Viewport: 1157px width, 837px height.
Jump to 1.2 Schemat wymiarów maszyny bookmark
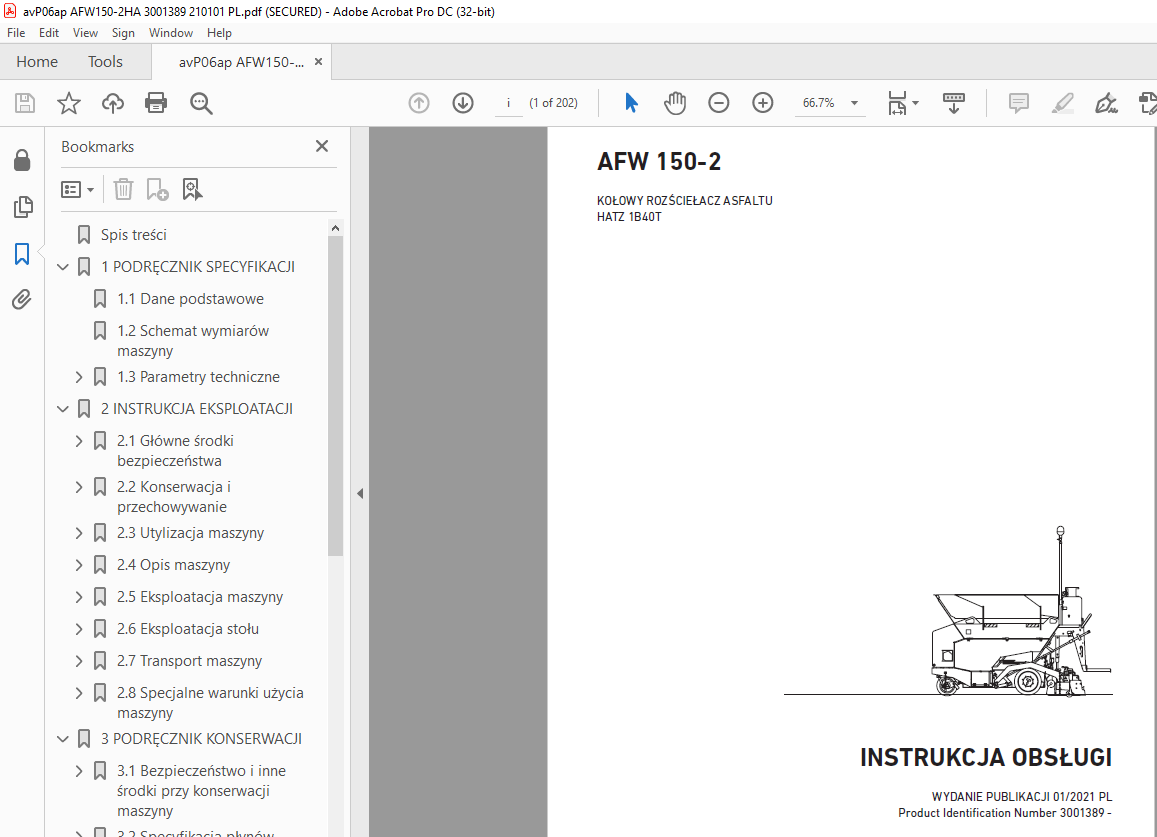pos(193,341)
